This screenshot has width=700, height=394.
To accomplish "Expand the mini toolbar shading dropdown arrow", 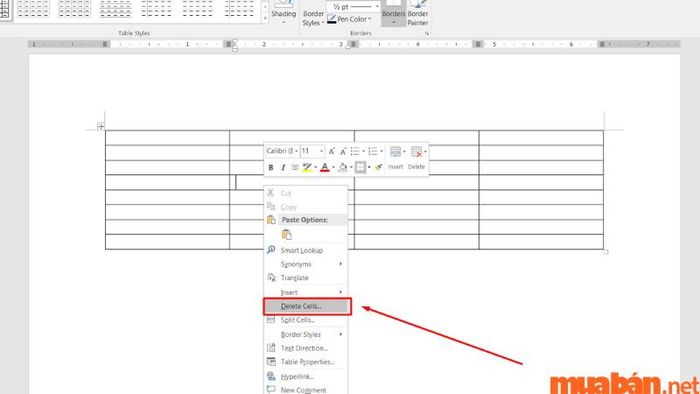I will [x=351, y=167].
